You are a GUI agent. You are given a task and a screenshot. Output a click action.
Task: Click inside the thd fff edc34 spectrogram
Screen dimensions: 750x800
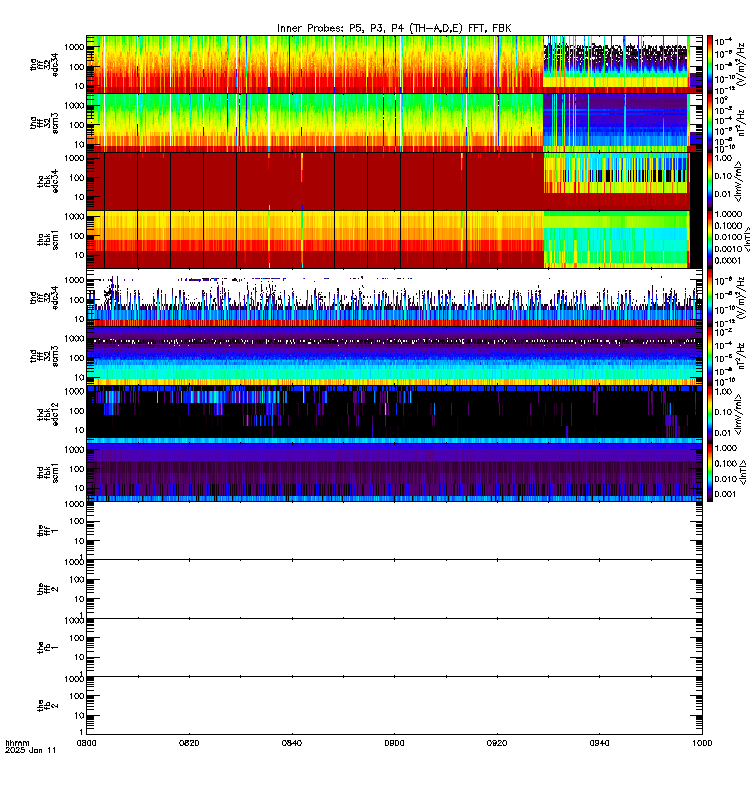coord(394,298)
